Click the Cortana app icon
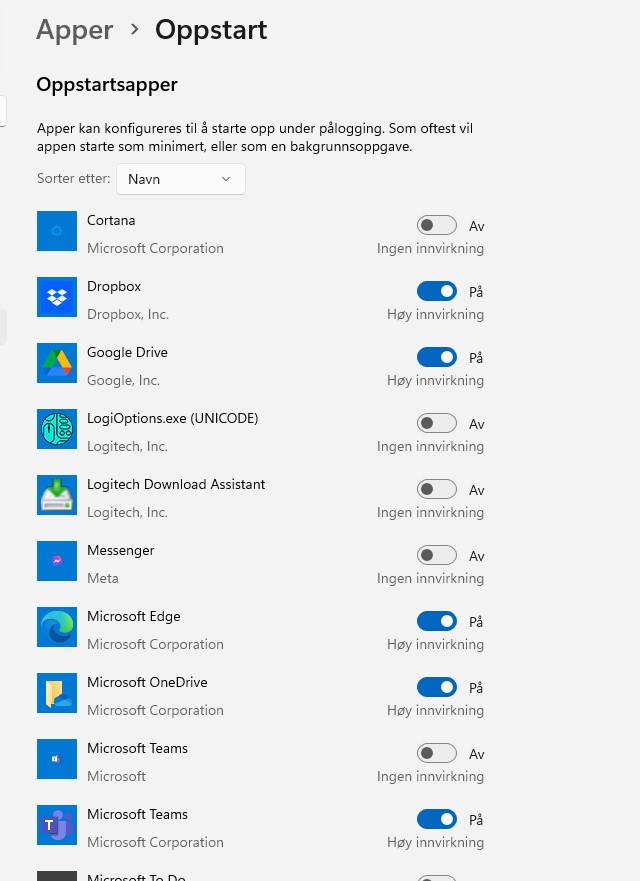Image resolution: width=640 pixels, height=881 pixels. (57, 231)
